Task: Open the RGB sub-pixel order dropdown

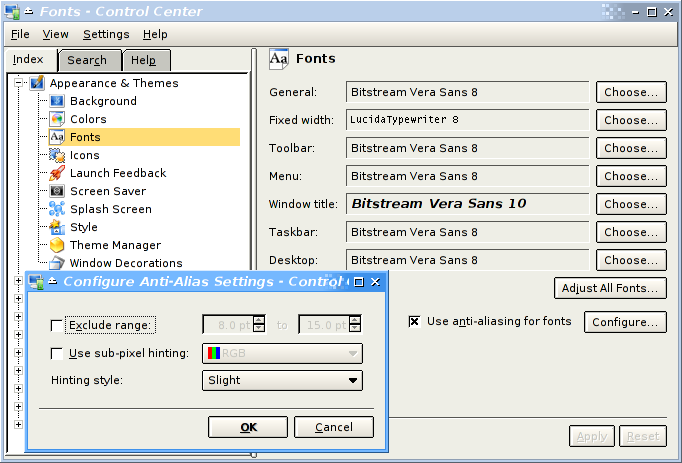Action: click(283, 353)
